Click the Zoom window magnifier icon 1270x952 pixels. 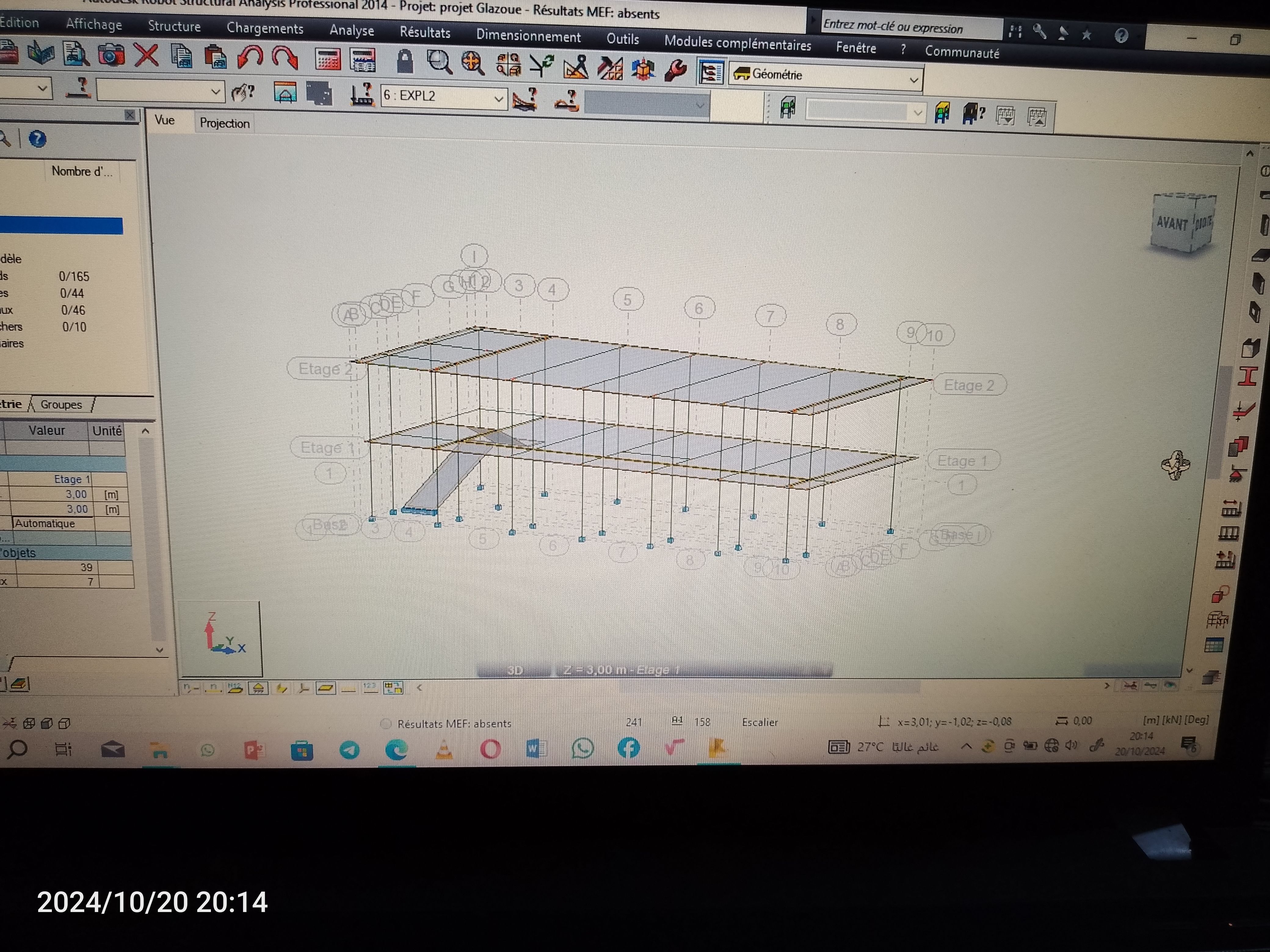click(x=440, y=62)
